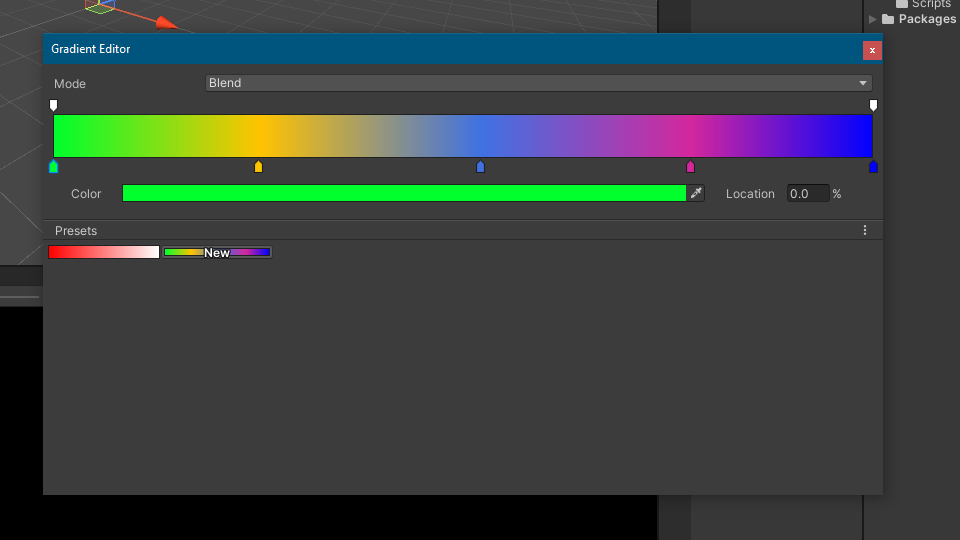The height and width of the screenshot is (540, 960).
Task: Select the Scripts folder
Action: pos(930,4)
